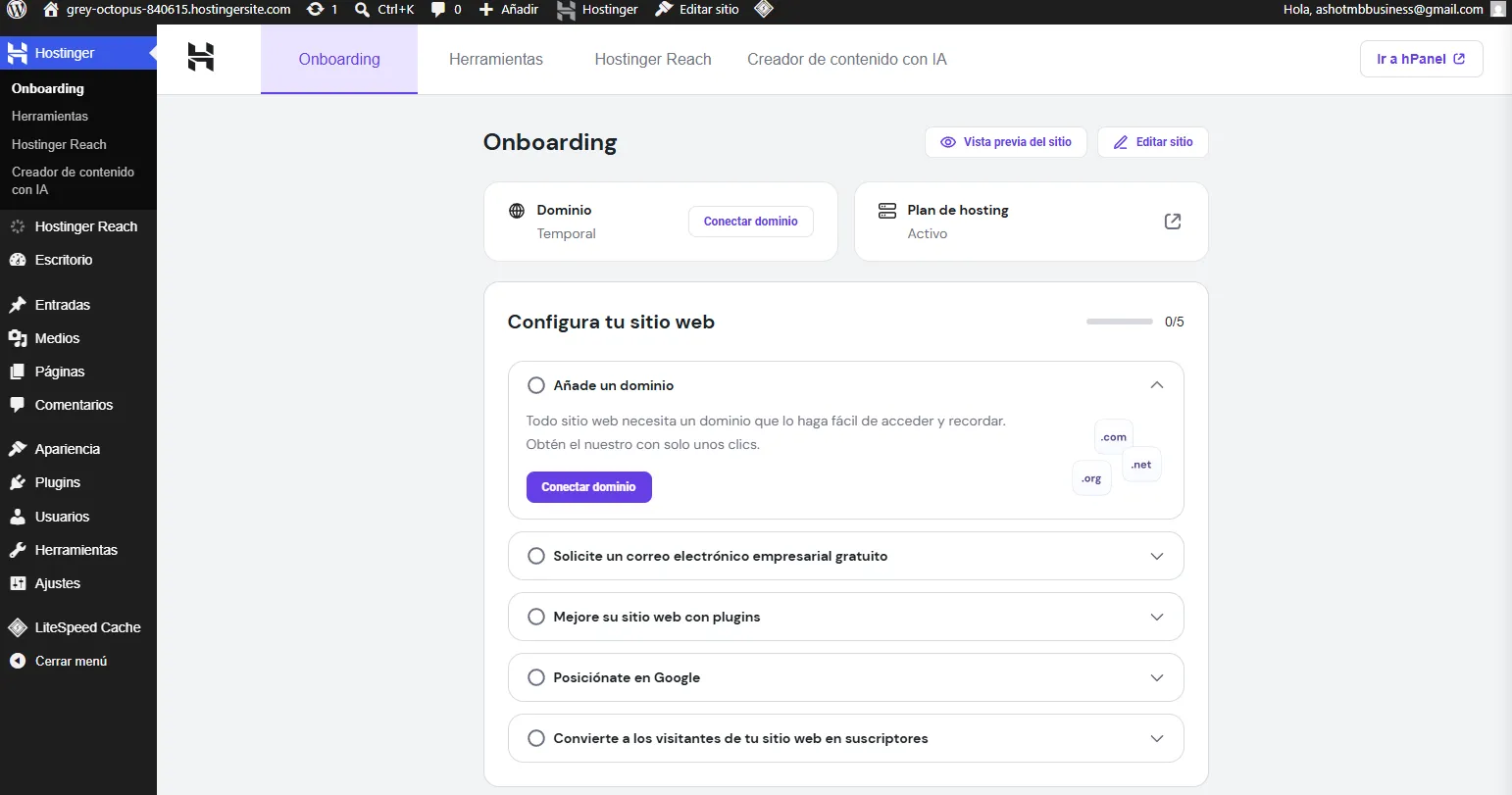This screenshot has height=795, width=1512.
Task: Collapse the 'Añade un dominio' section chevron
Action: (1157, 385)
